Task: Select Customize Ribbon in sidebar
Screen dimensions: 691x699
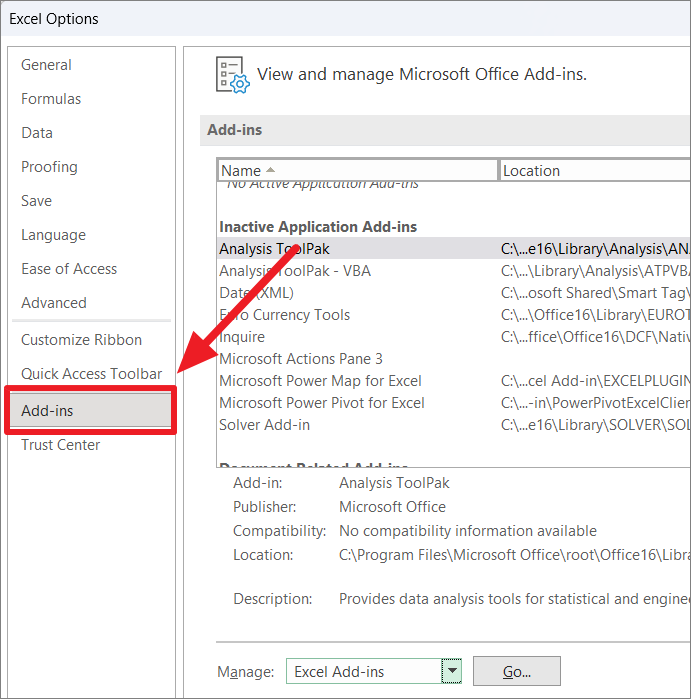Action: point(82,340)
